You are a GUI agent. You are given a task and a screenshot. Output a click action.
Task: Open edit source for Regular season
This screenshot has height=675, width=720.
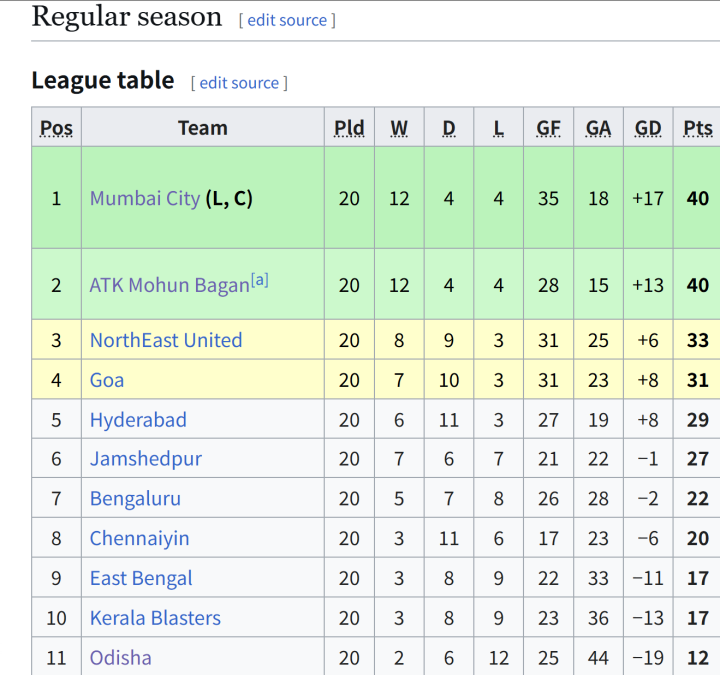pyautogui.click(x=287, y=20)
